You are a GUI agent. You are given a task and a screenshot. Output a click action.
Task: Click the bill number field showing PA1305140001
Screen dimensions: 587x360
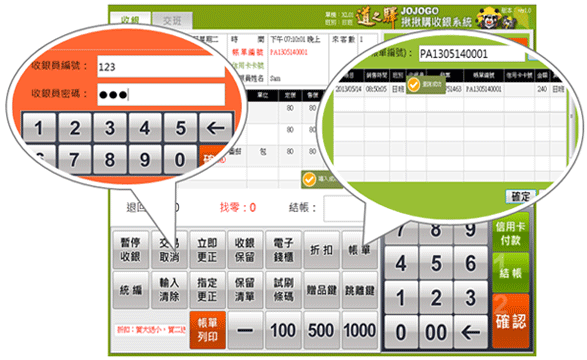coord(471,54)
